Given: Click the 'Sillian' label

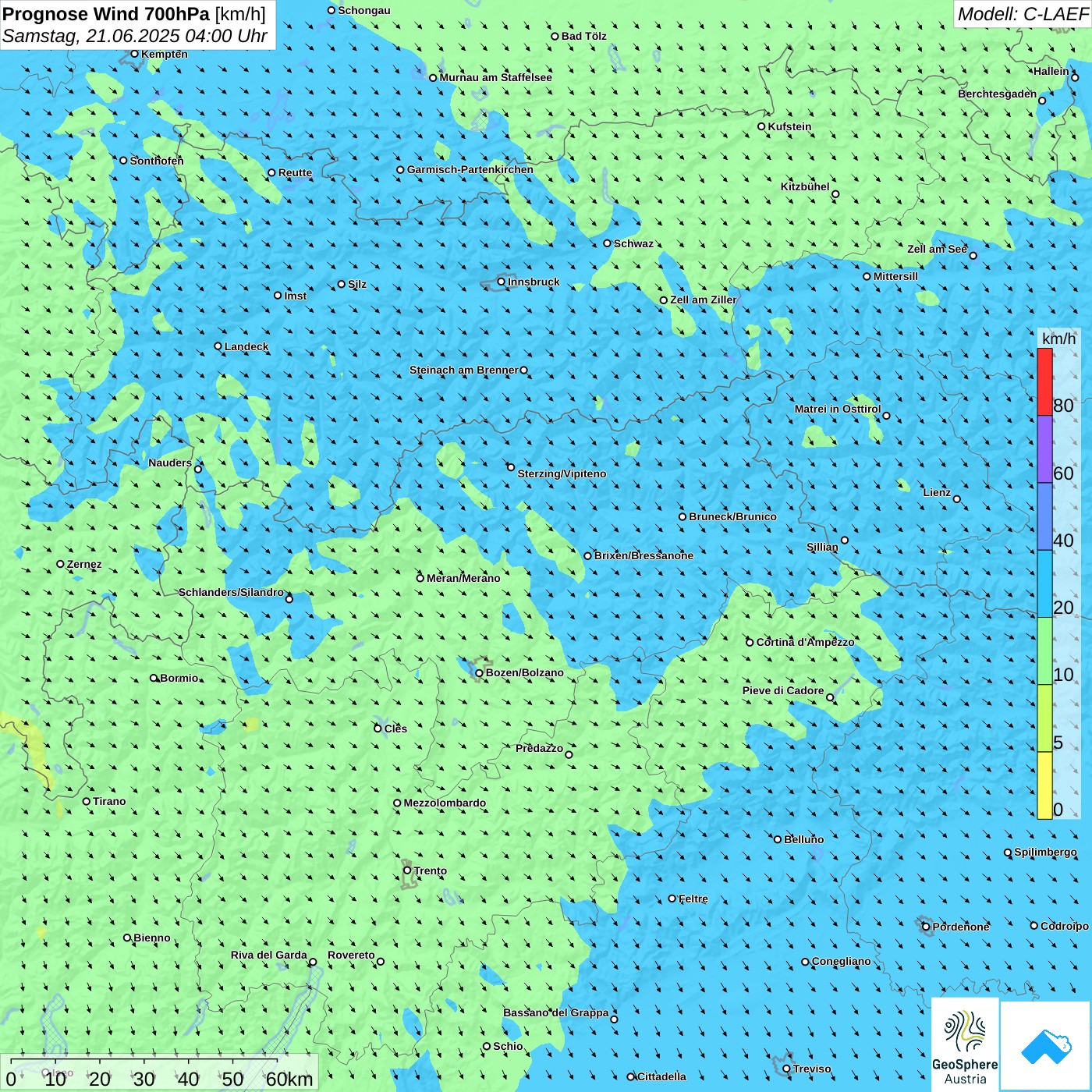Looking at the screenshot, I should 822,547.
